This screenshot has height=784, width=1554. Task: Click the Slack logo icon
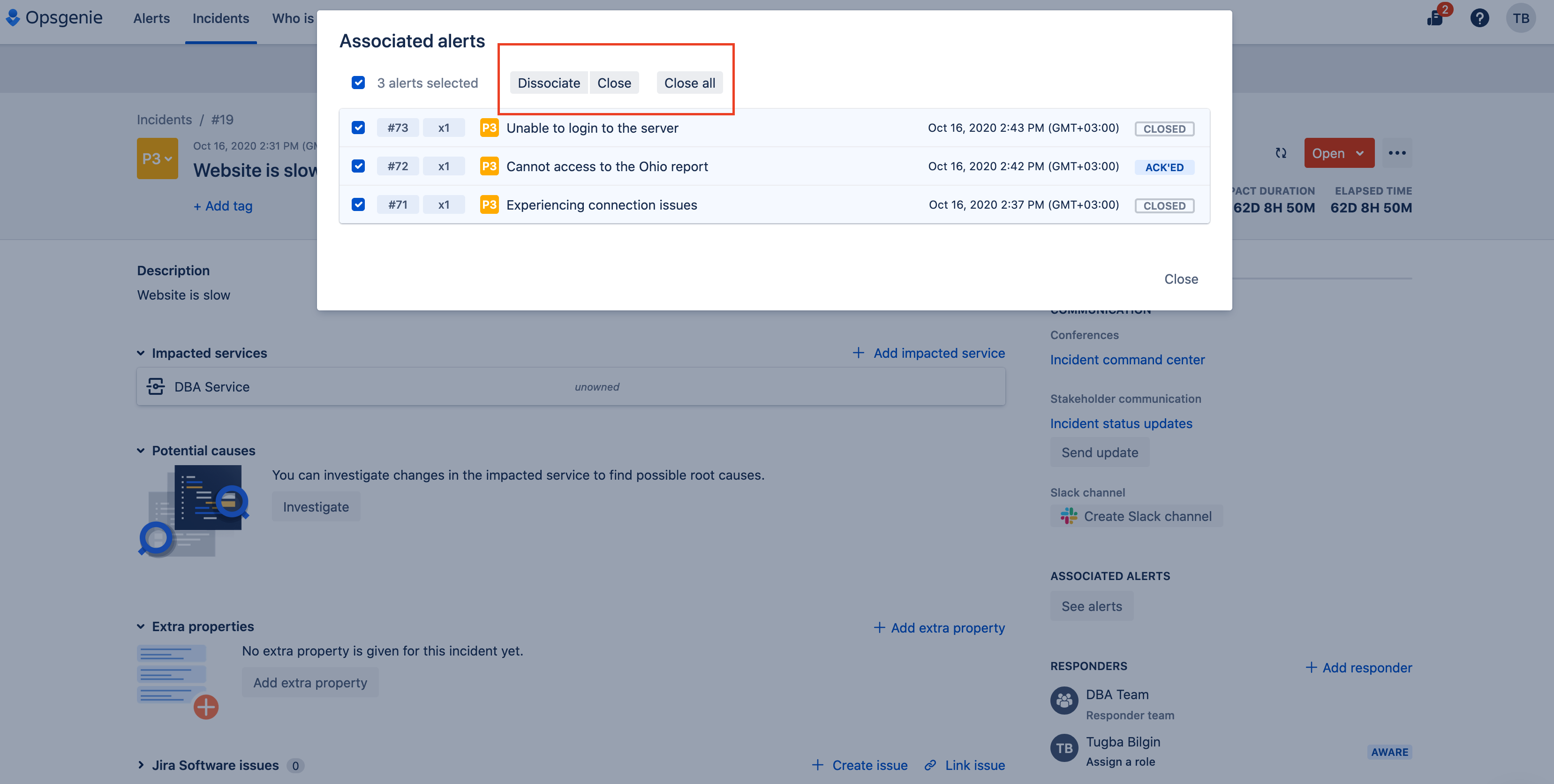pos(1068,516)
